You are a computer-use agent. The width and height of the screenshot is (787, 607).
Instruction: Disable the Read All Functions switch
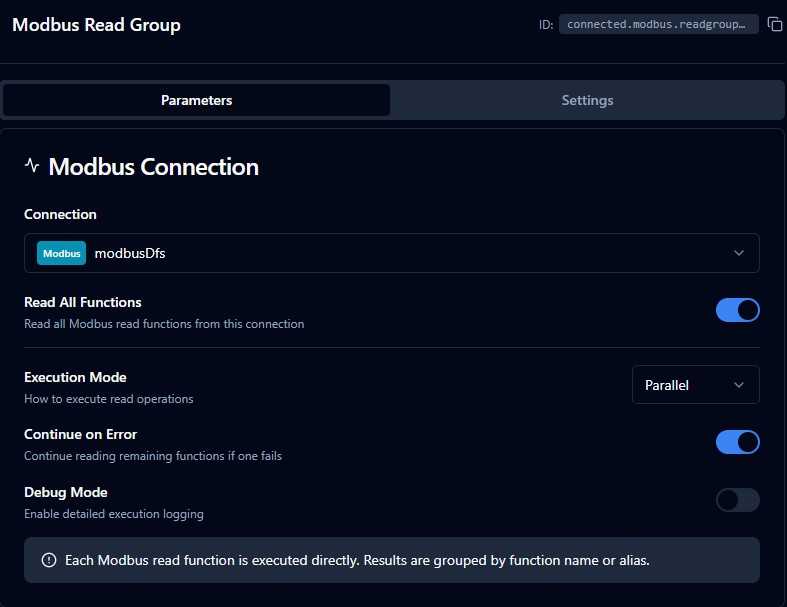point(737,310)
